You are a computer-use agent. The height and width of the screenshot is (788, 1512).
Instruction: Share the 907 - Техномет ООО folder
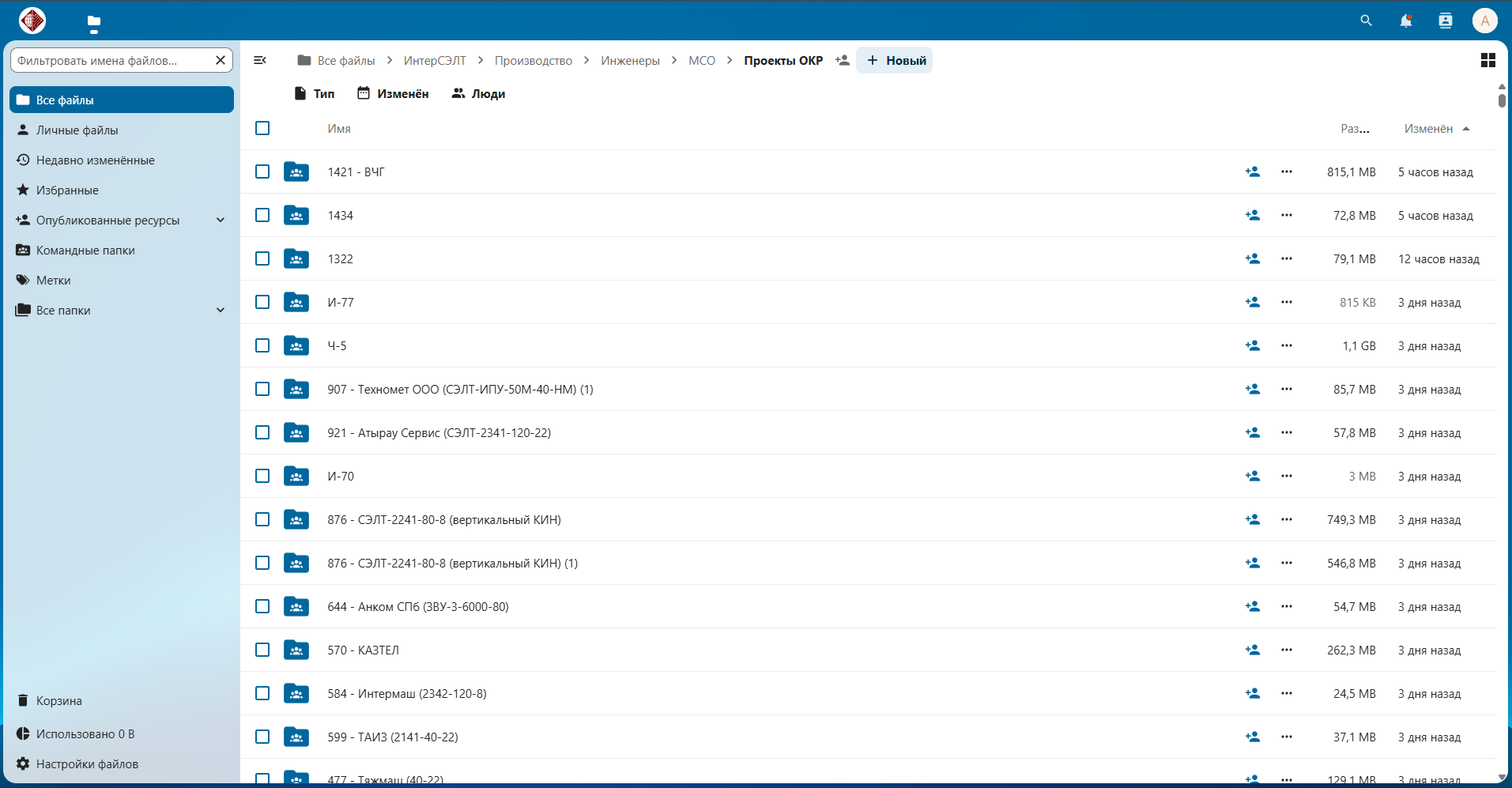tap(1253, 389)
